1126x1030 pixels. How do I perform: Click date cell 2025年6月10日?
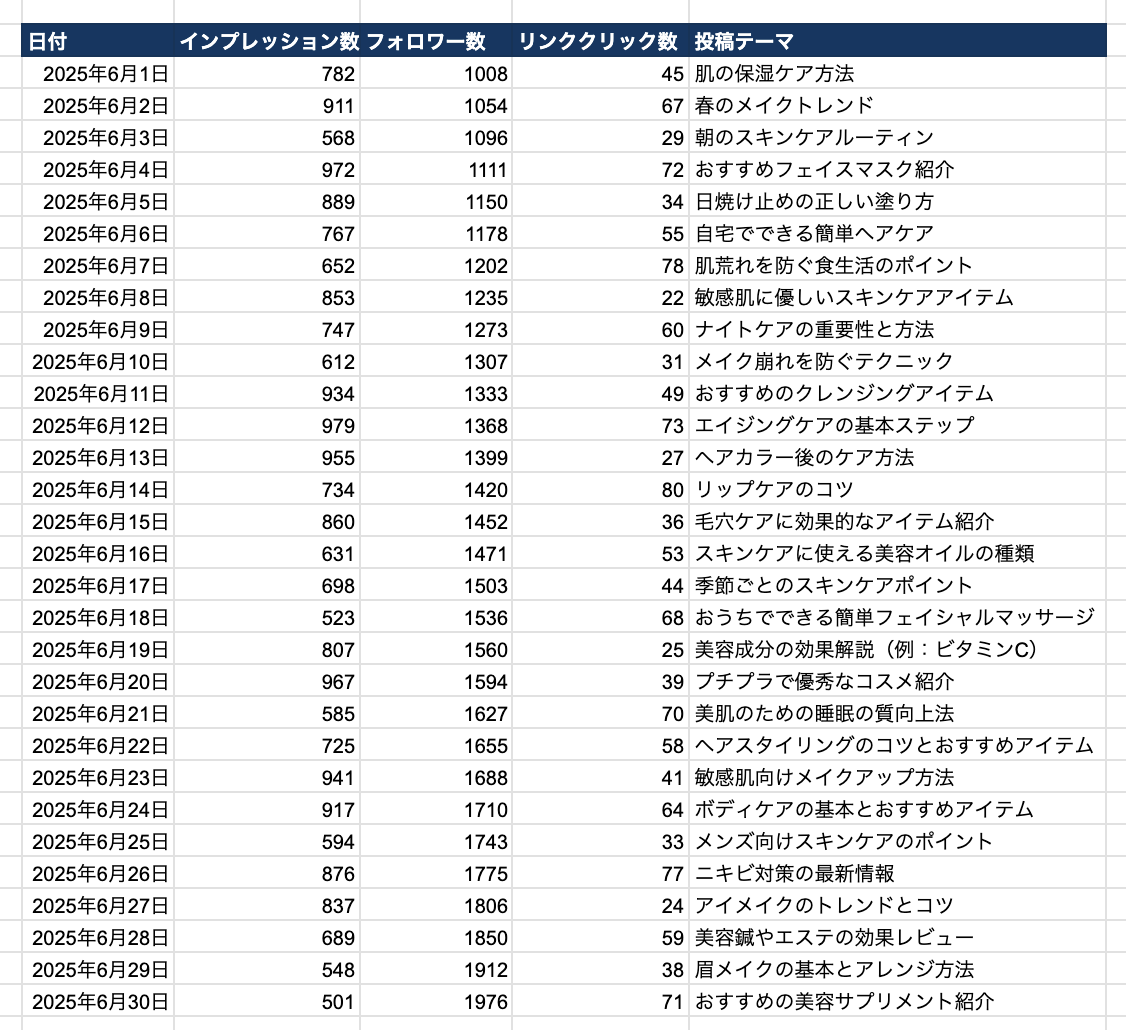pyautogui.click(x=98, y=361)
